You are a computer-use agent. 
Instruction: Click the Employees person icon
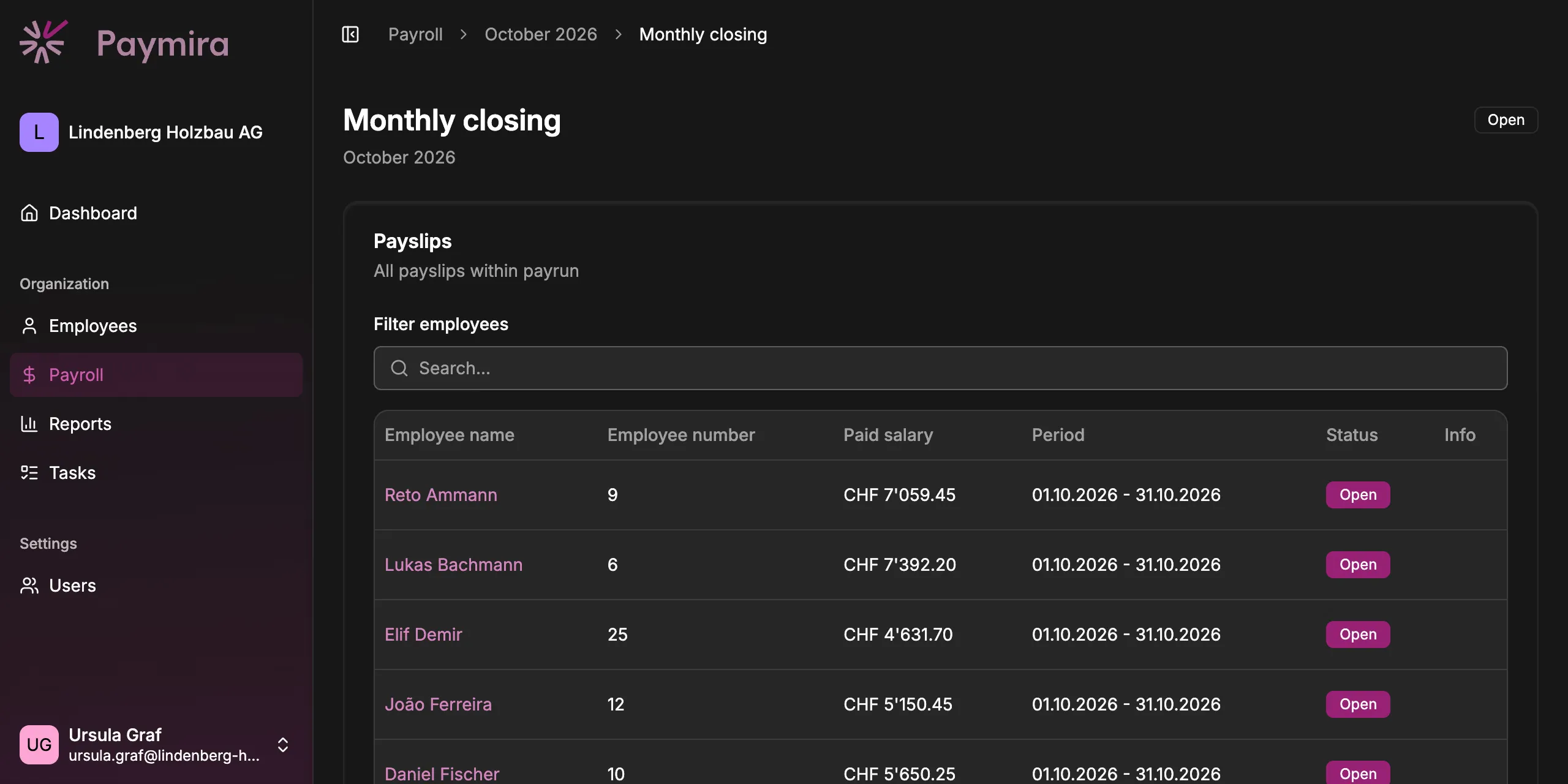tap(29, 326)
